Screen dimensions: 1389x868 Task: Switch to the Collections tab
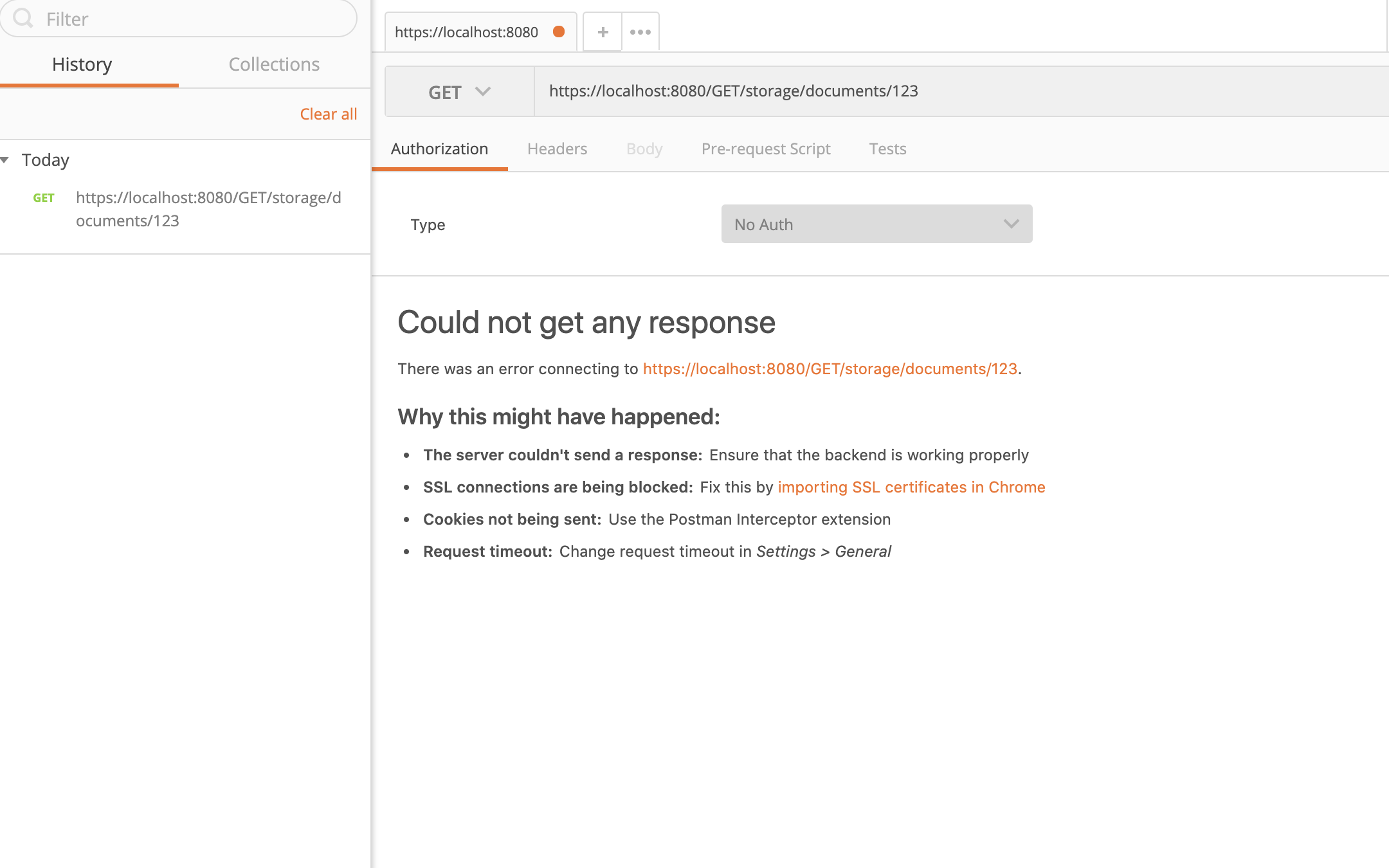(x=275, y=64)
